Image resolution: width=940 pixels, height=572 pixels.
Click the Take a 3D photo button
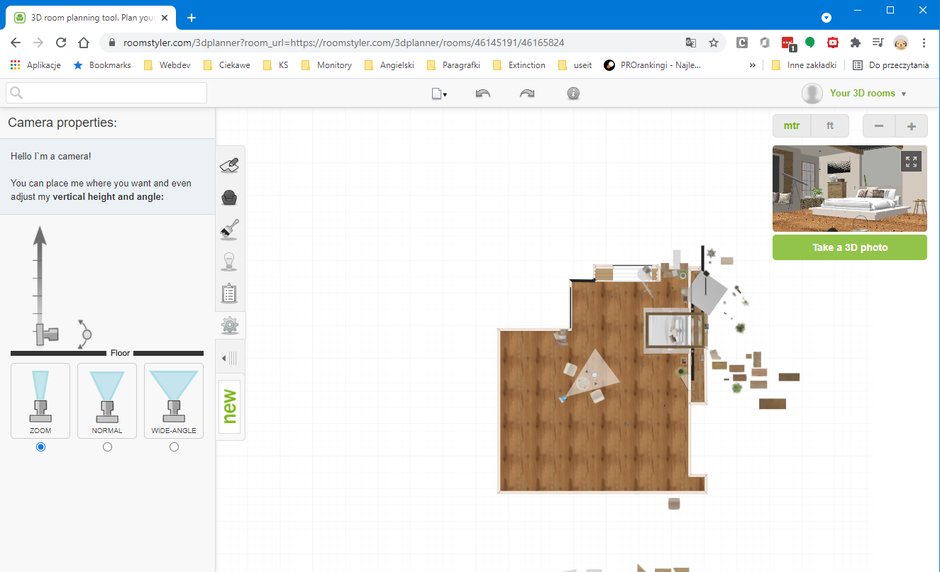coord(849,247)
